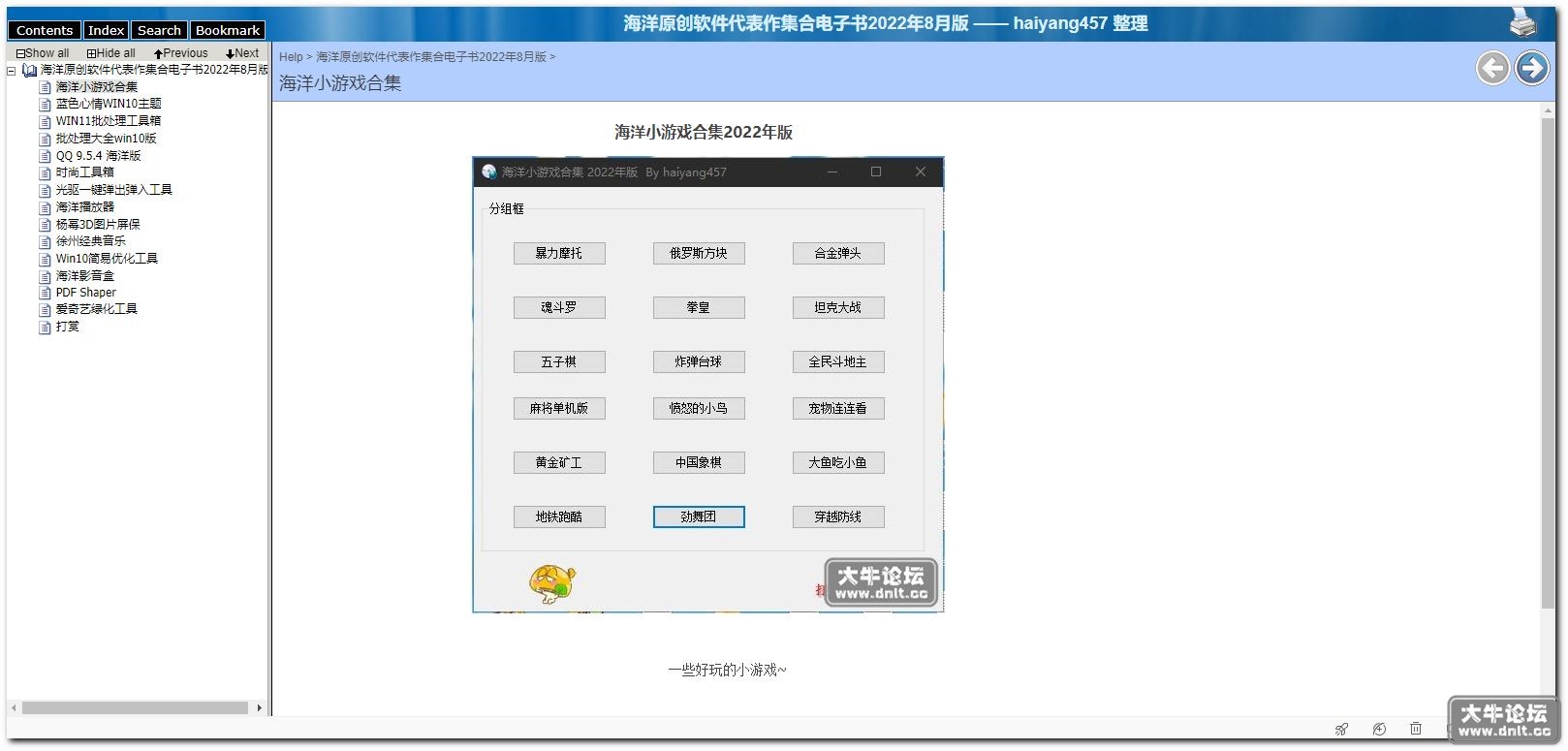Go forward with the right arrow icon

[x=1532, y=68]
